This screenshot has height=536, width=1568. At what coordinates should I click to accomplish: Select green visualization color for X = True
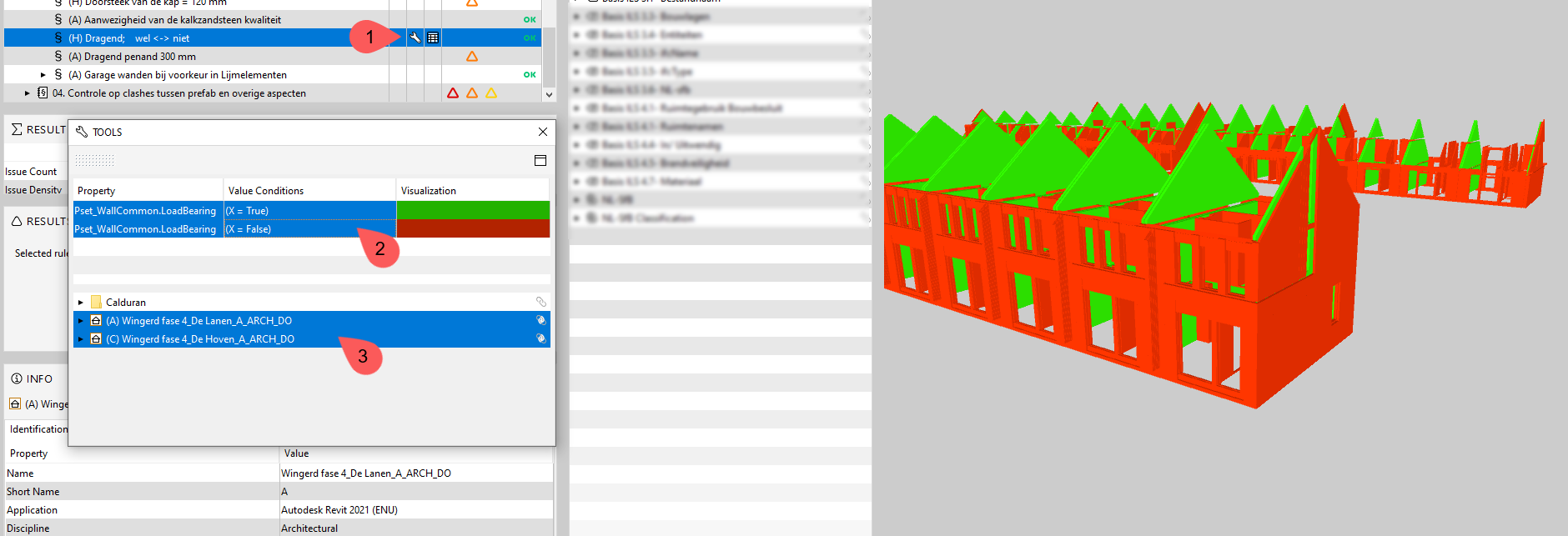click(473, 210)
